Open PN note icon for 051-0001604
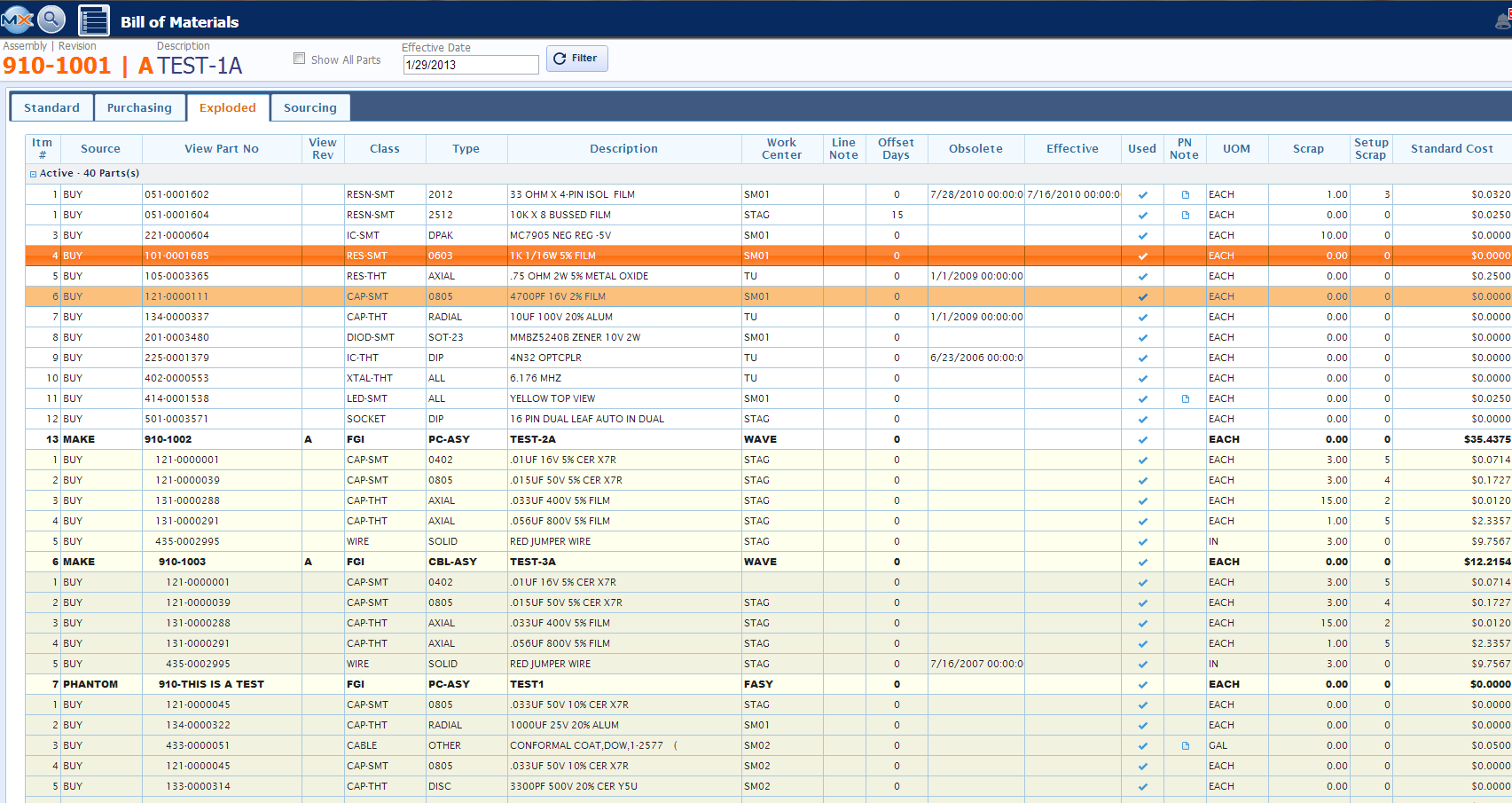Screen dimensions: 1512x803 click(1185, 215)
